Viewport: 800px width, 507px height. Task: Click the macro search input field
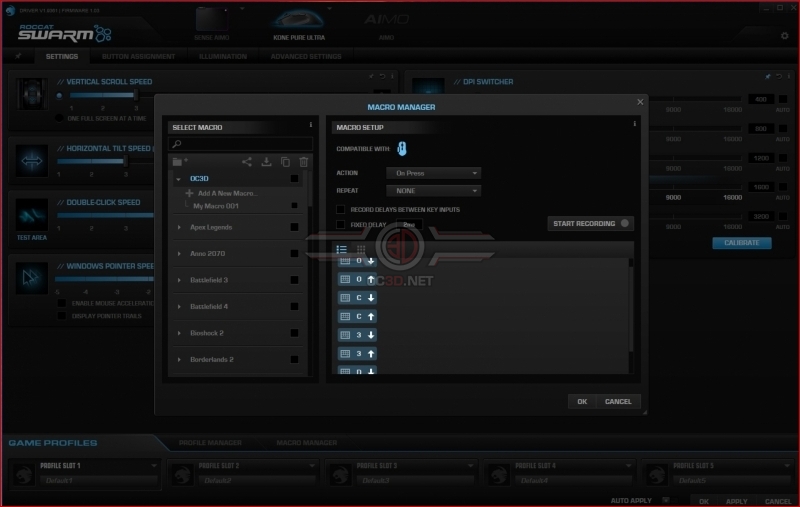coord(241,144)
